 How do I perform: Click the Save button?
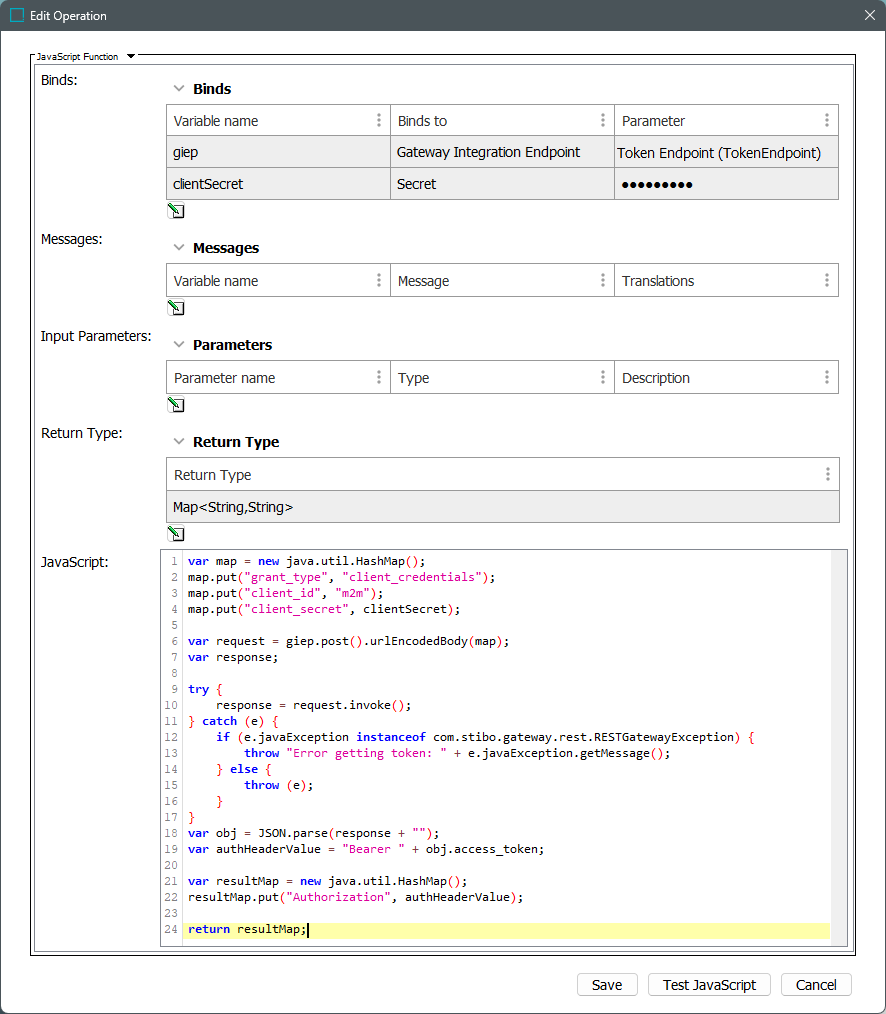pyautogui.click(x=607, y=985)
